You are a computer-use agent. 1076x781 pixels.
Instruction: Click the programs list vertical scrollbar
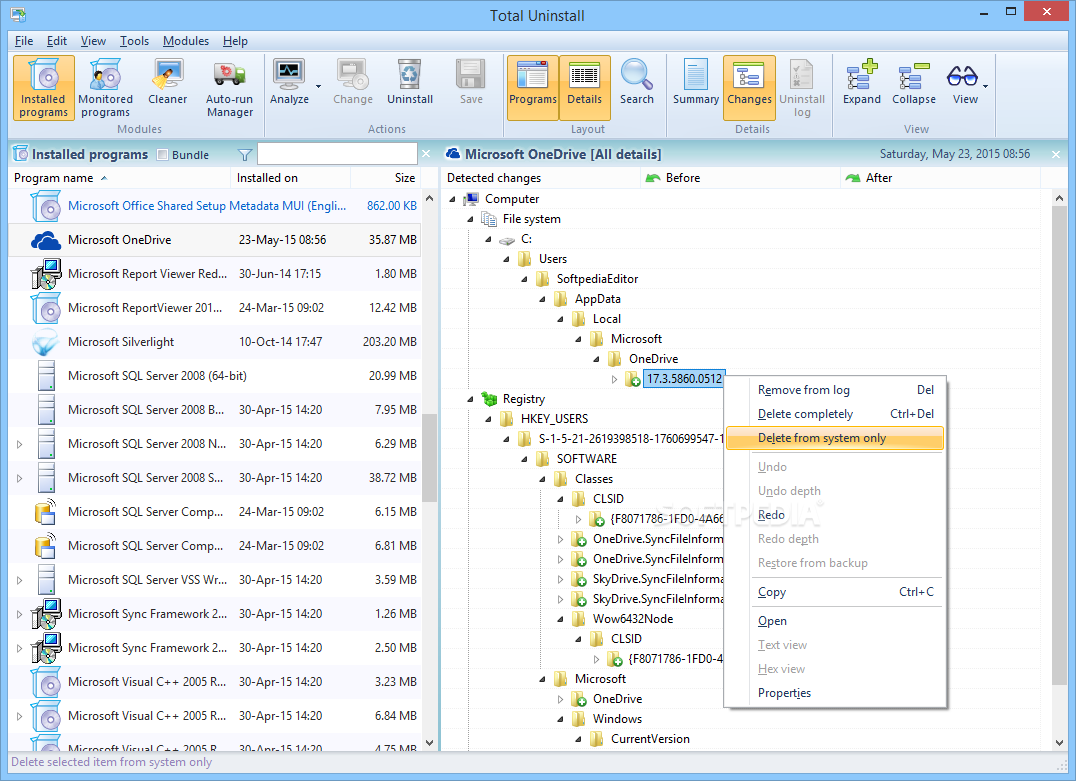tap(430, 457)
